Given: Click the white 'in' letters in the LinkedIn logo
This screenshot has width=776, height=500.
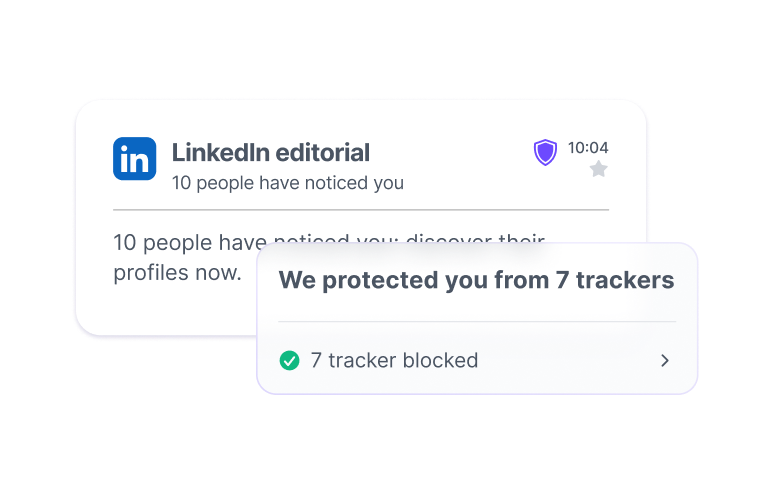Looking at the screenshot, I should point(134,160).
